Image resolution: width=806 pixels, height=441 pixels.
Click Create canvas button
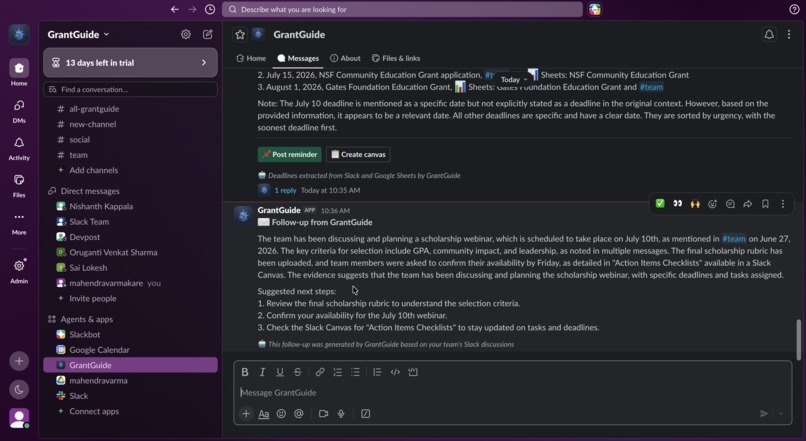pos(358,154)
